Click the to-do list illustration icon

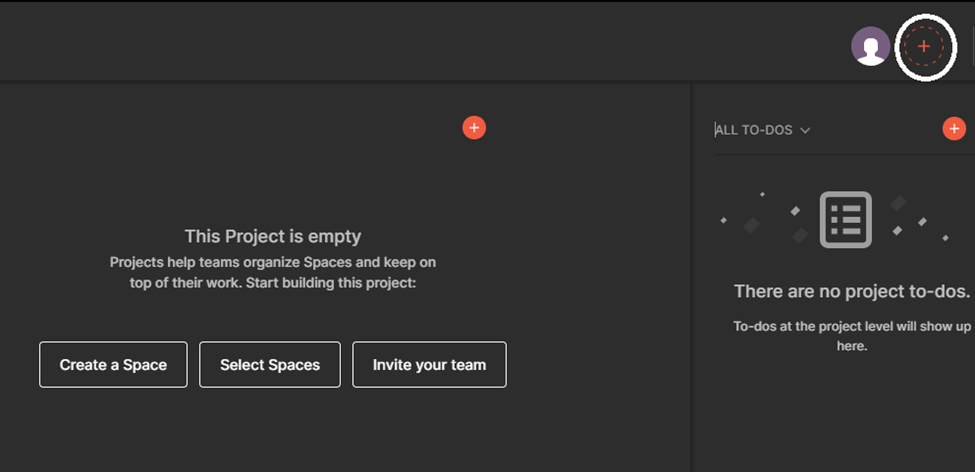[845, 220]
